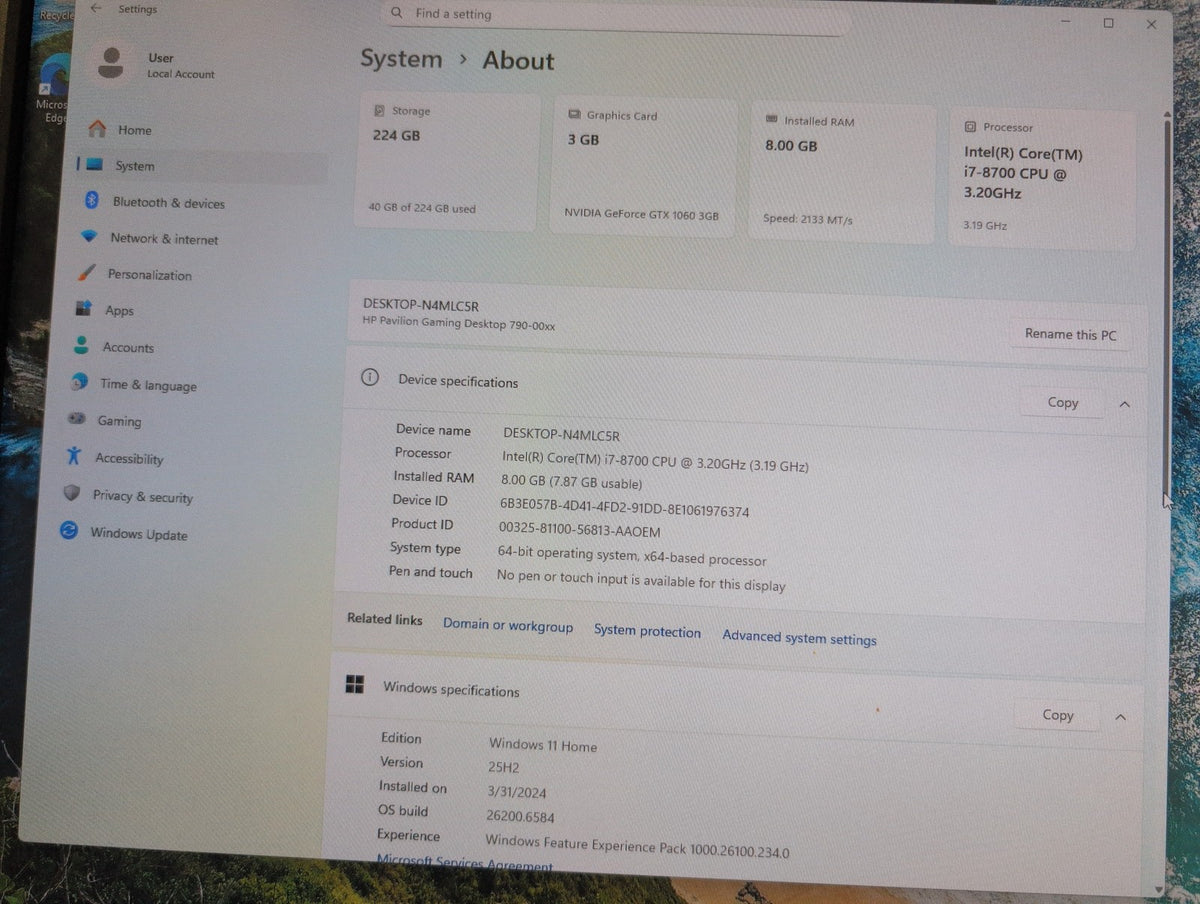Viewport: 1200px width, 904px height.
Task: Collapse the Device specifications section
Action: tap(1124, 404)
